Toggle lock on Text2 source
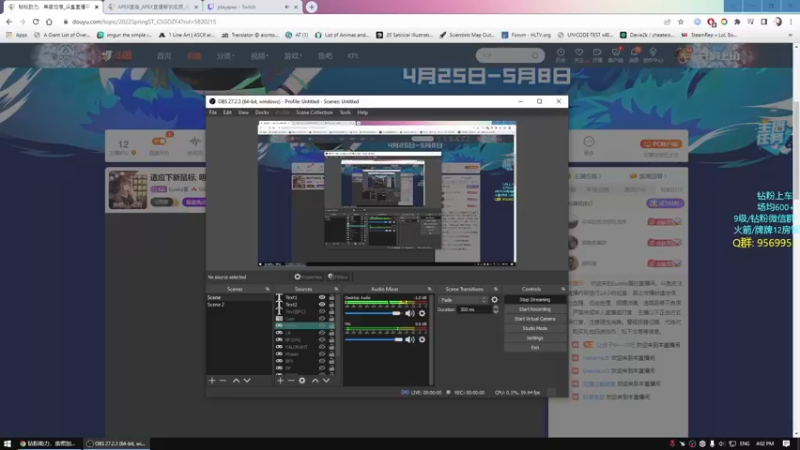Screen dimensions: 800x450 pos(332,304)
